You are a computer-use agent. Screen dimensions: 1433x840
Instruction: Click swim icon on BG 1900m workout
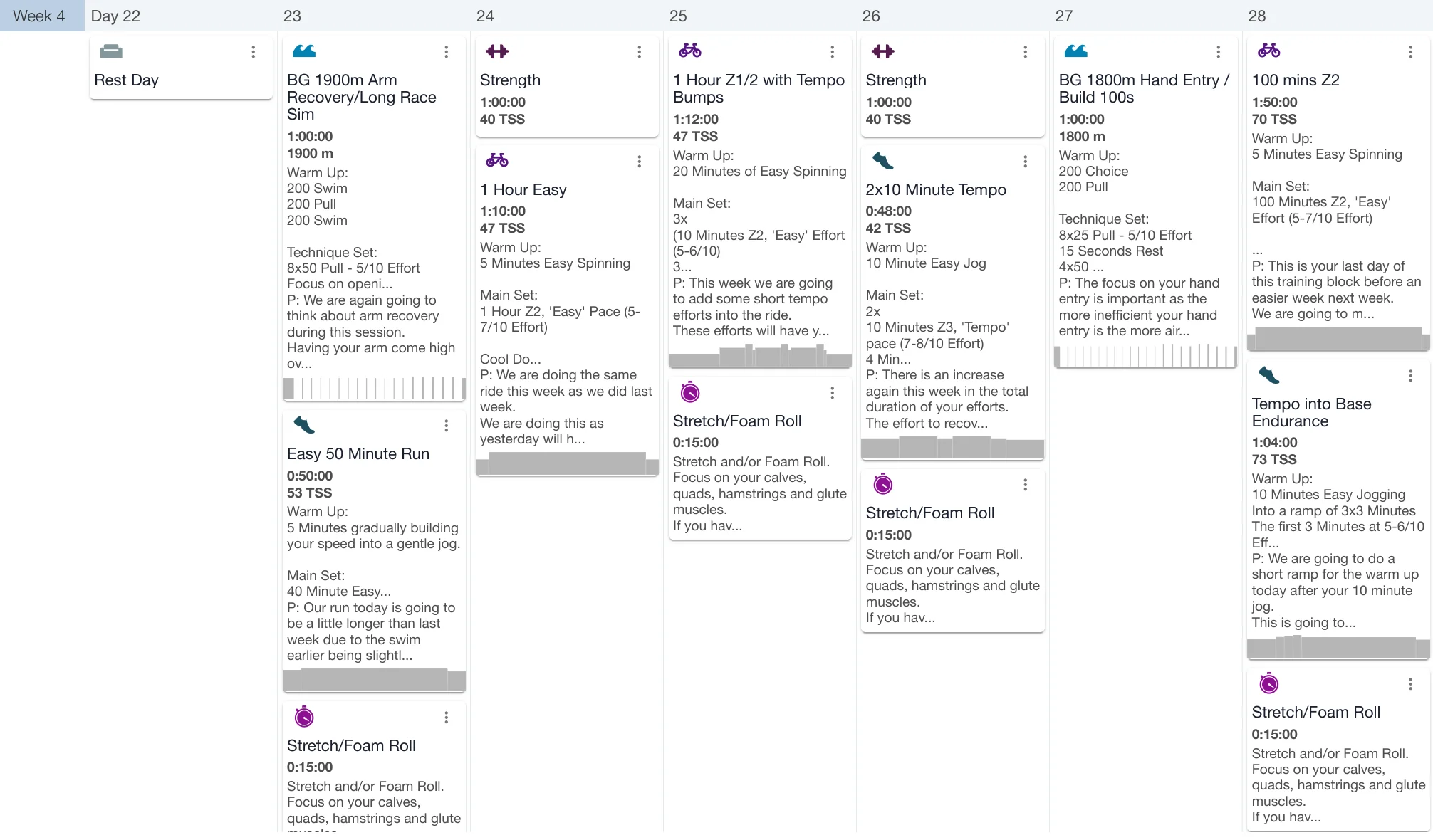pyautogui.click(x=304, y=51)
